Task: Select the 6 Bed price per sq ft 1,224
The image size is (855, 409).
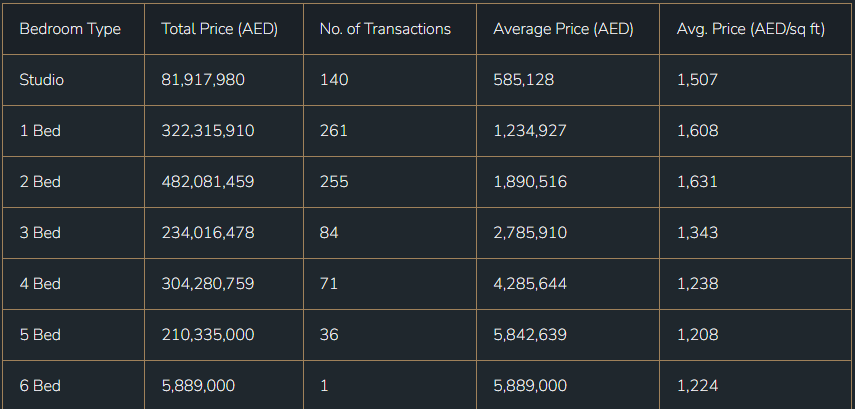Action: (697, 386)
